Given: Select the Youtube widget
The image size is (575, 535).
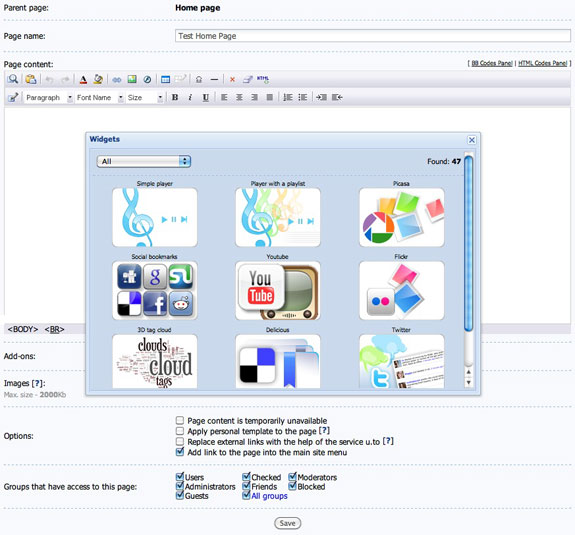Looking at the screenshot, I should (x=278, y=290).
